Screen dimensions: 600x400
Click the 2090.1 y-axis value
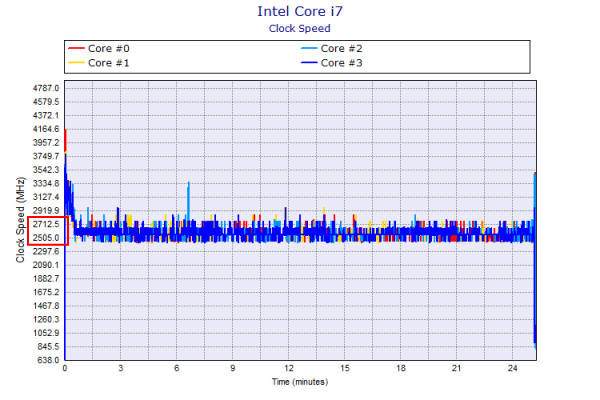point(46,265)
